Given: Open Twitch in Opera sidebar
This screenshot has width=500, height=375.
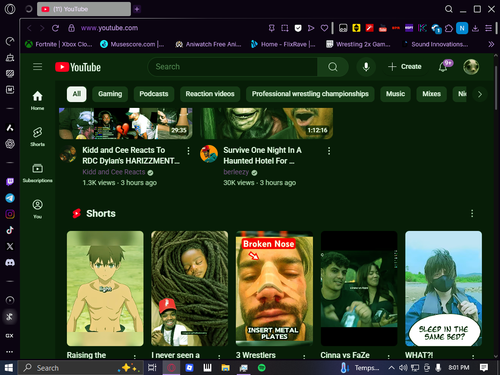Looking at the screenshot, I should [x=10, y=182].
